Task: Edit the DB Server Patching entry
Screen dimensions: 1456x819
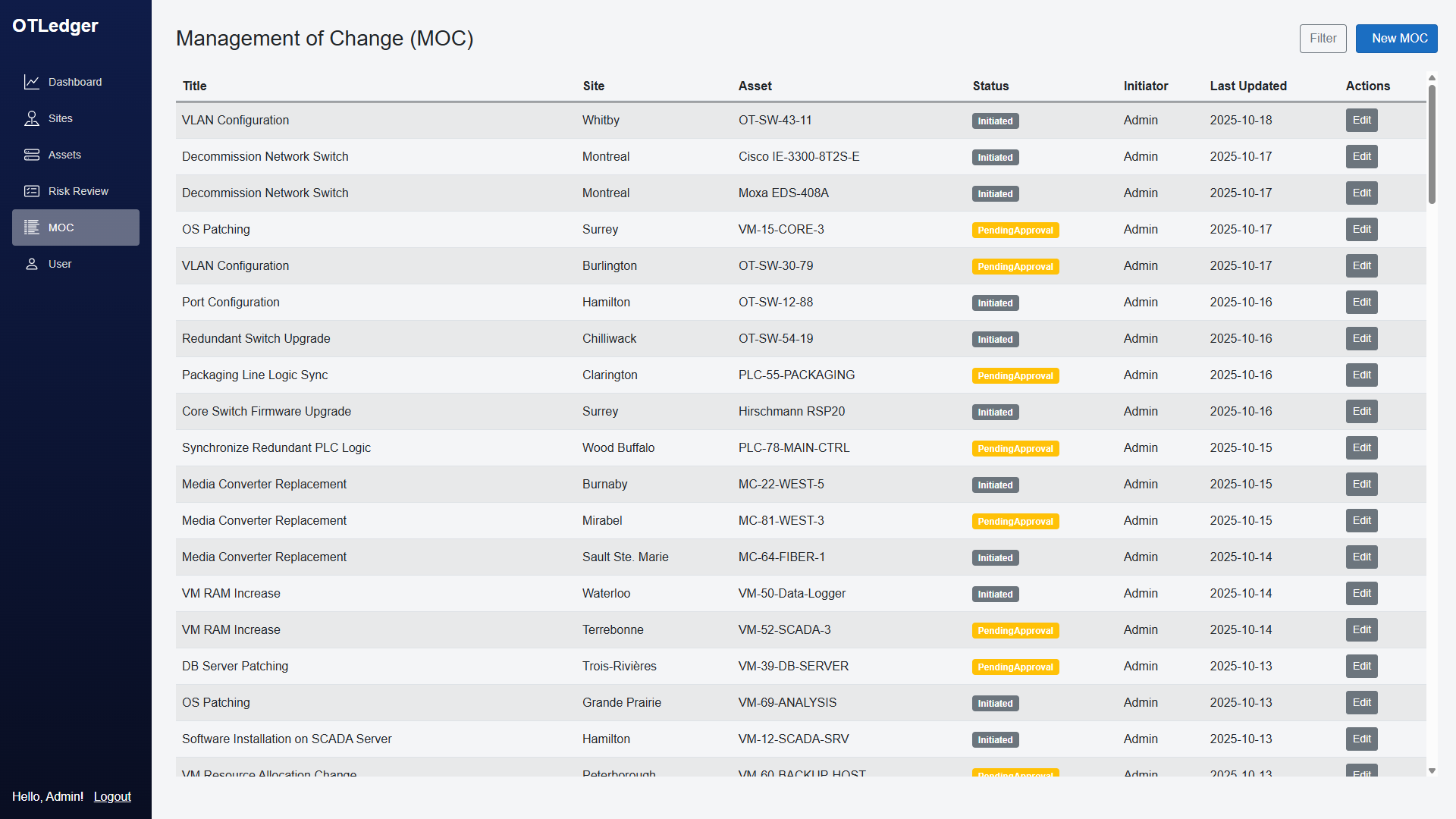Action: pyautogui.click(x=1361, y=667)
